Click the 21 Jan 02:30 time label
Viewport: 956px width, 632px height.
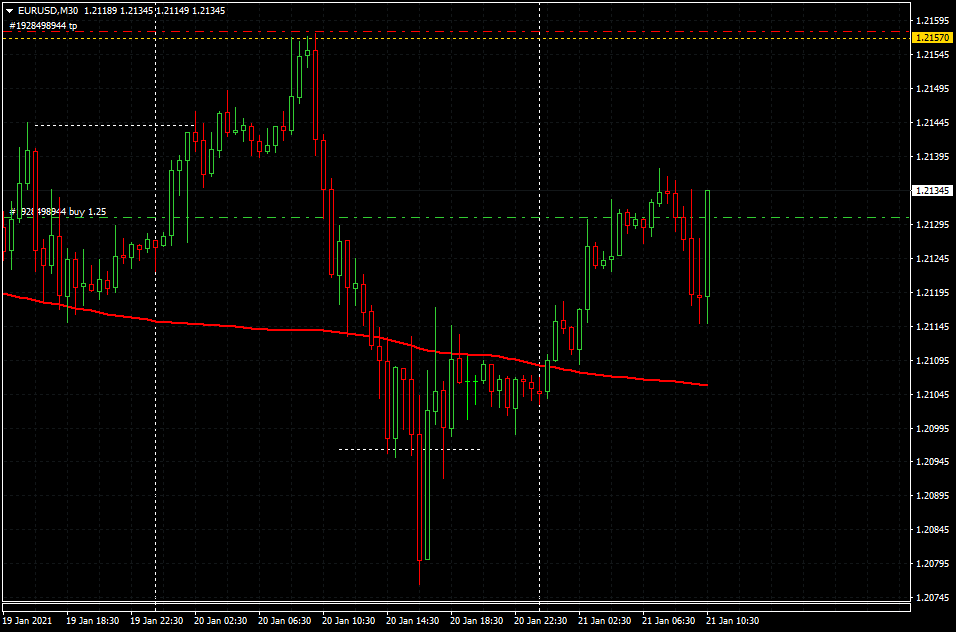pyautogui.click(x=604, y=620)
